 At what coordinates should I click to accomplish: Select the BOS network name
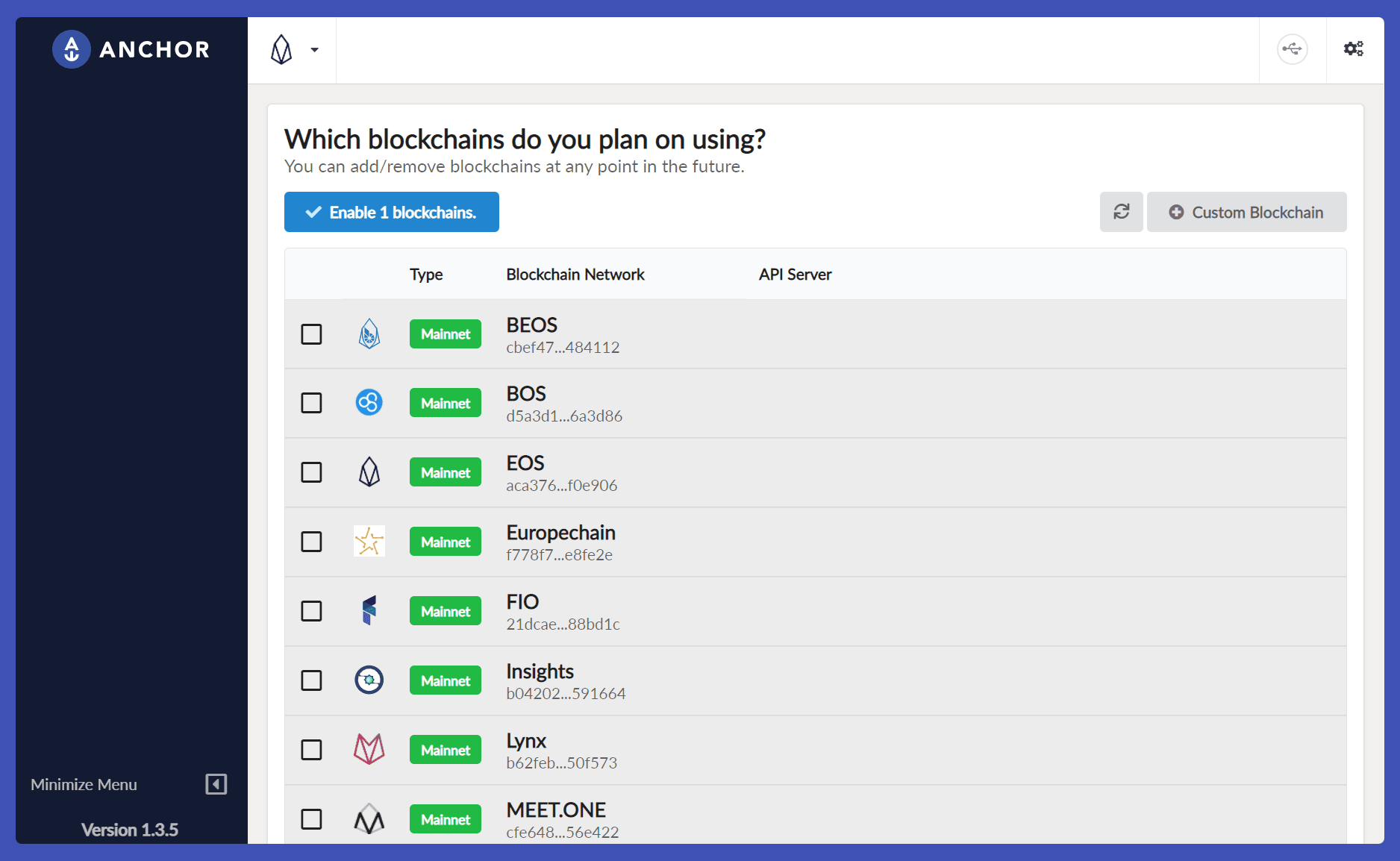pyautogui.click(x=526, y=393)
